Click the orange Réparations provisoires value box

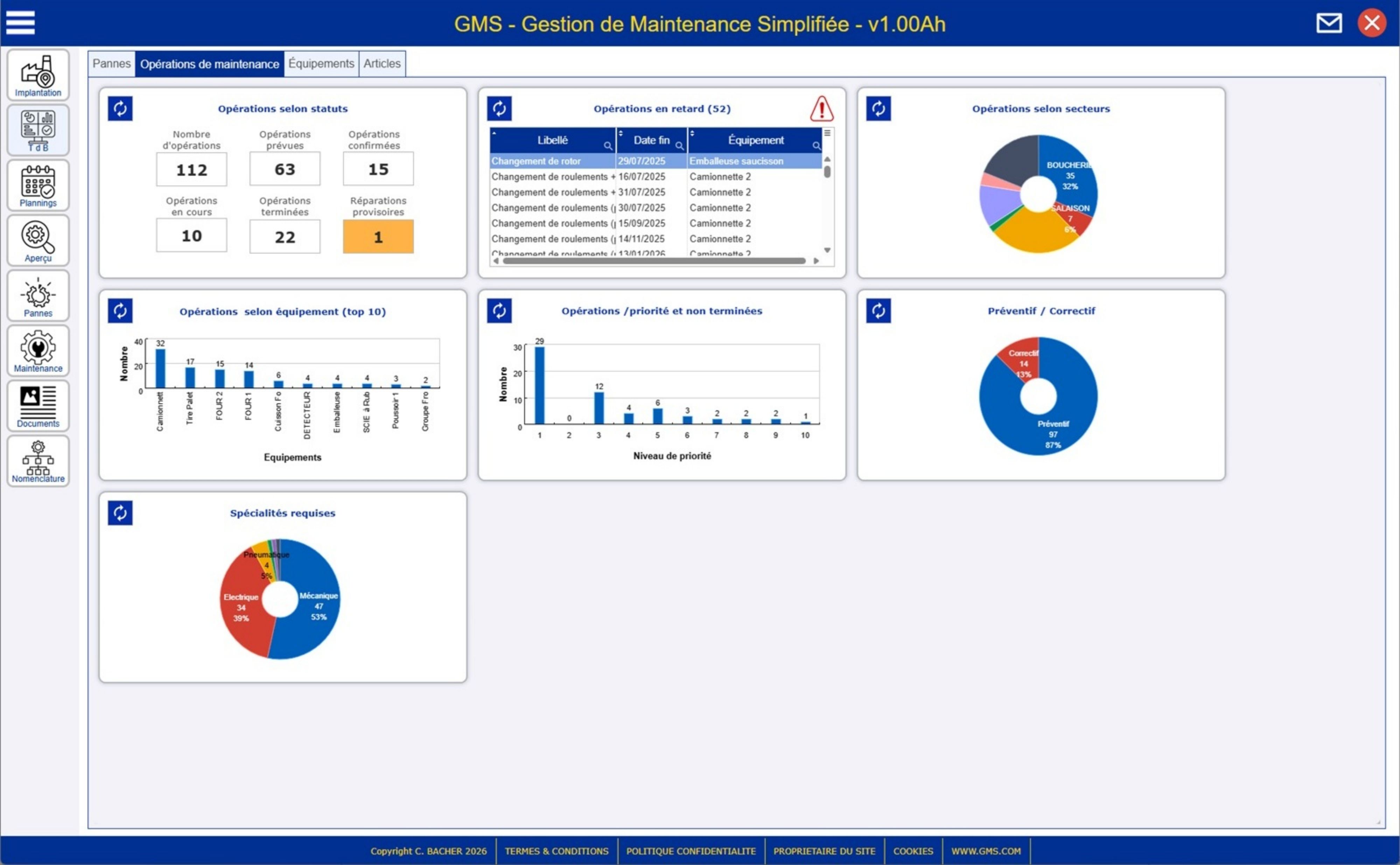(x=378, y=237)
